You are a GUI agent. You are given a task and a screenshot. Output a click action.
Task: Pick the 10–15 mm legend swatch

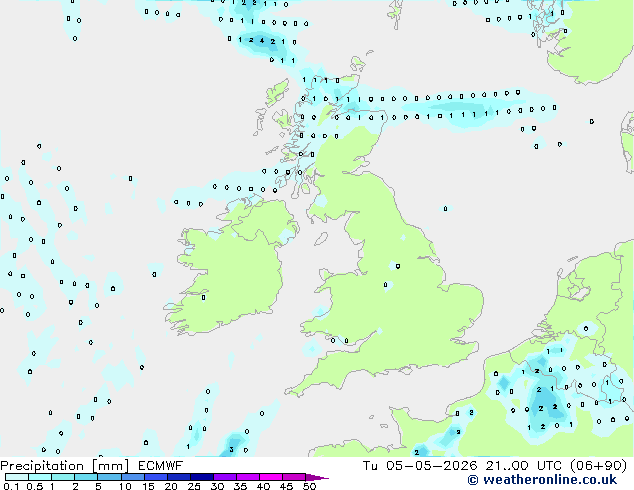coord(132,477)
